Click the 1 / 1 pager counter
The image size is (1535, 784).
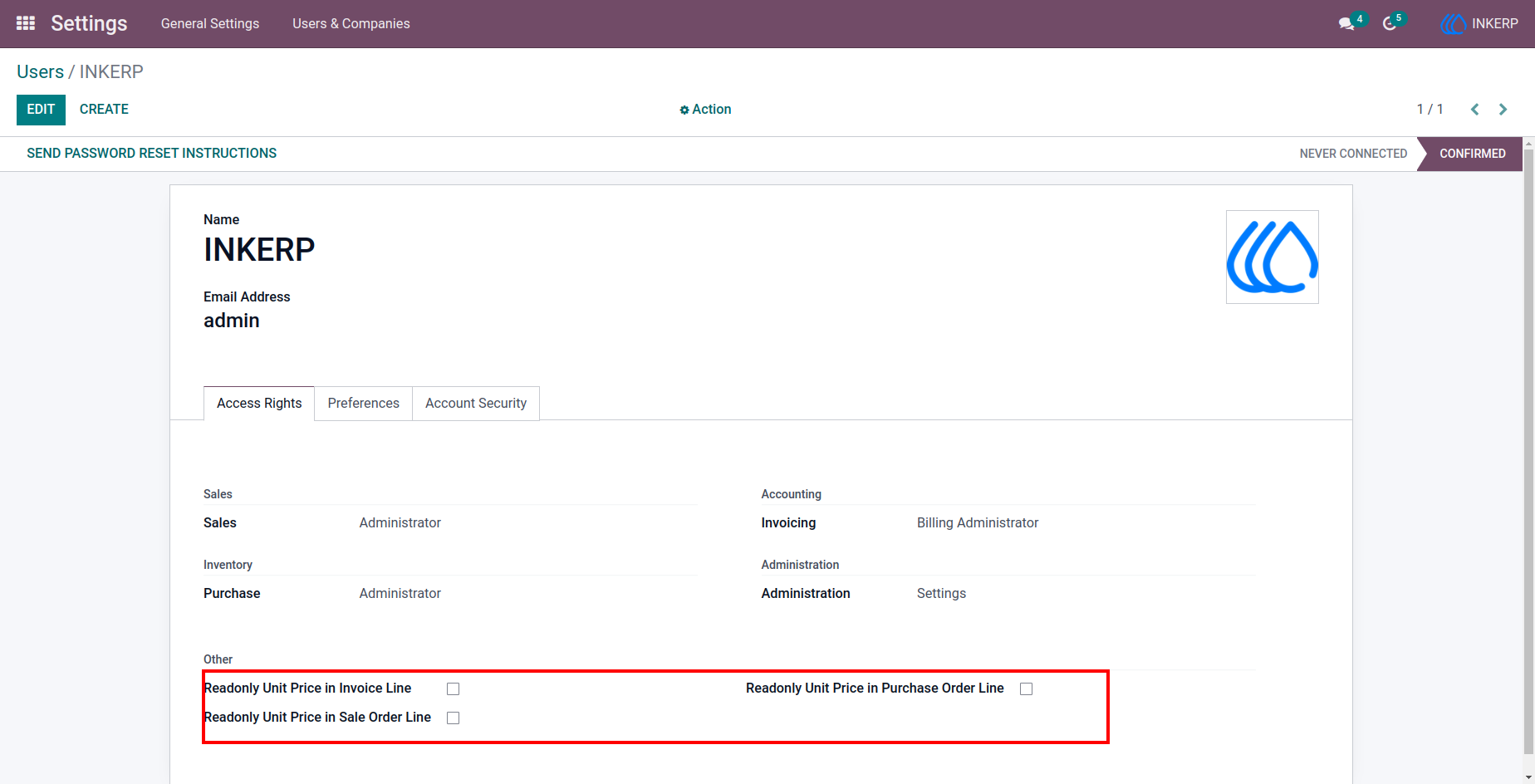click(1430, 110)
